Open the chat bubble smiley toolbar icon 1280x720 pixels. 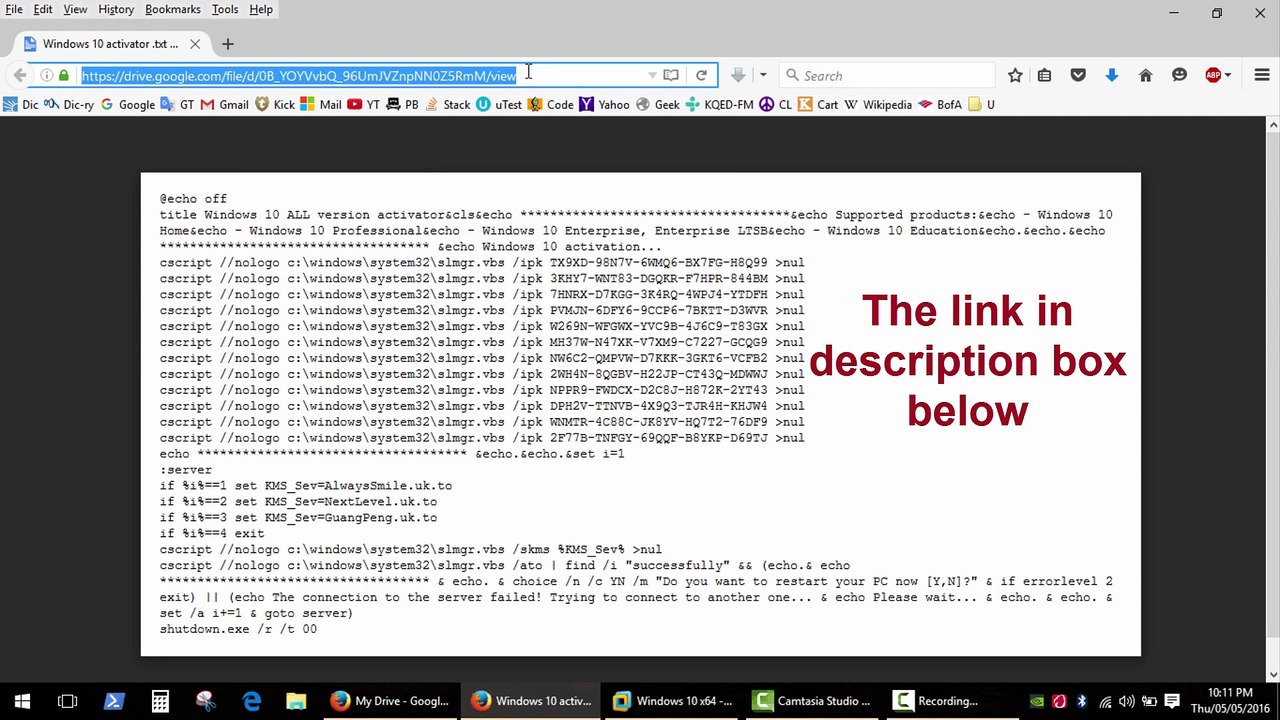[x=1179, y=75]
